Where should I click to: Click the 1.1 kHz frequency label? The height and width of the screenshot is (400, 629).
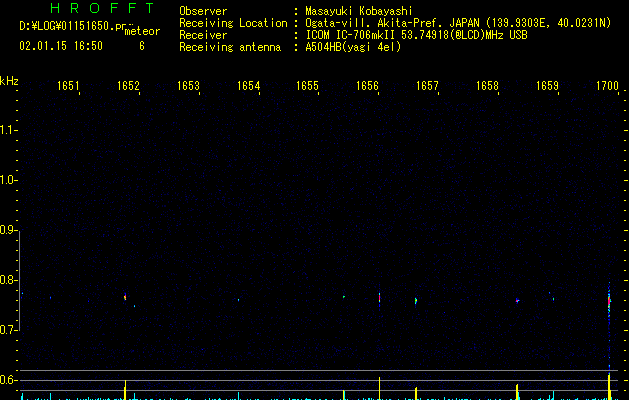[8, 130]
